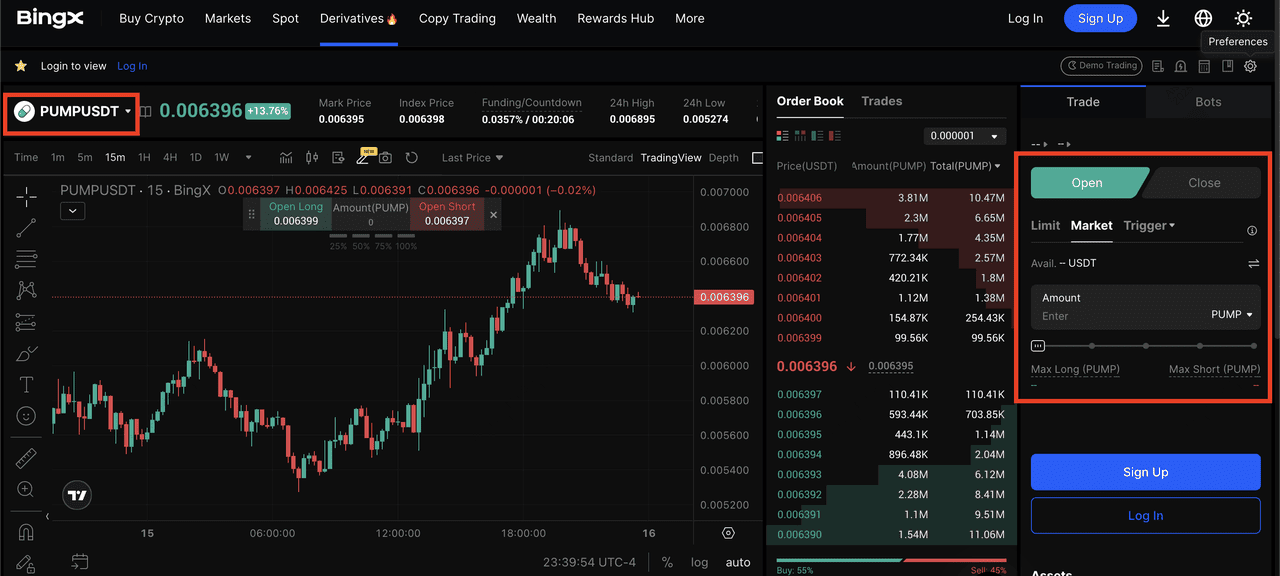Open the Derivatives menu
This screenshot has height=576, width=1280.
[x=359, y=18]
